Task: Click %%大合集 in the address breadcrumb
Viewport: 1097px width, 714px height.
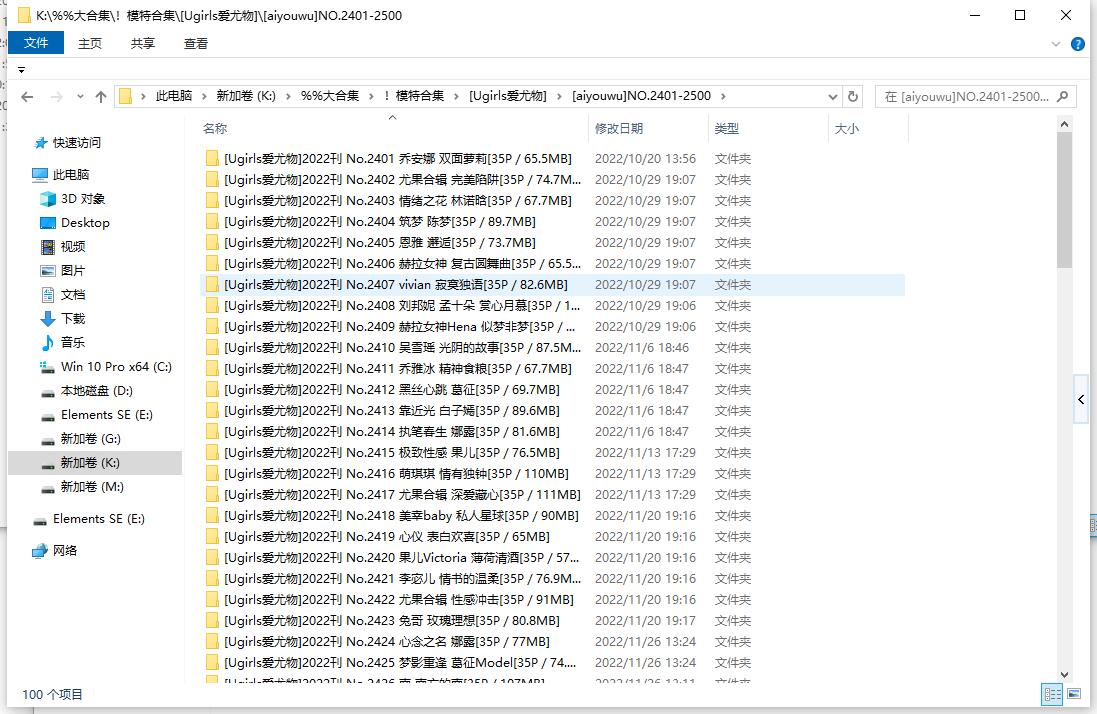Action: coord(330,96)
